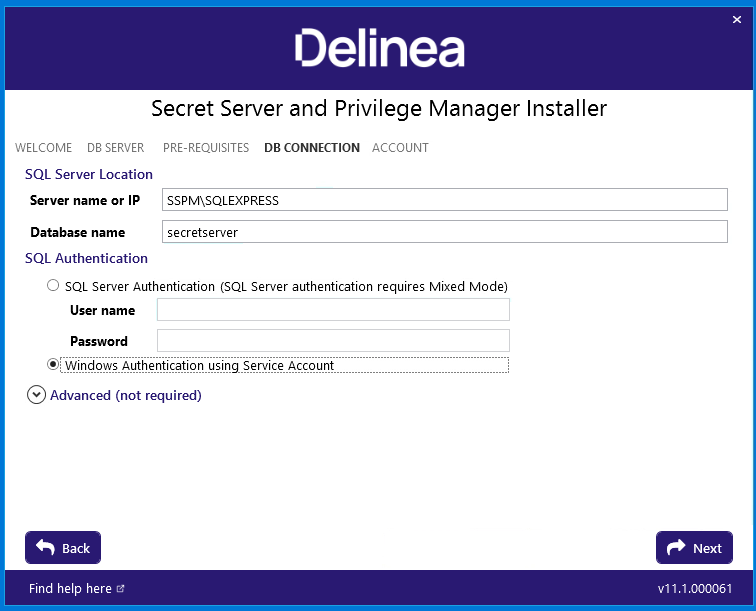
Task: Expand the Advanced chevron circle icon
Action: (36, 395)
